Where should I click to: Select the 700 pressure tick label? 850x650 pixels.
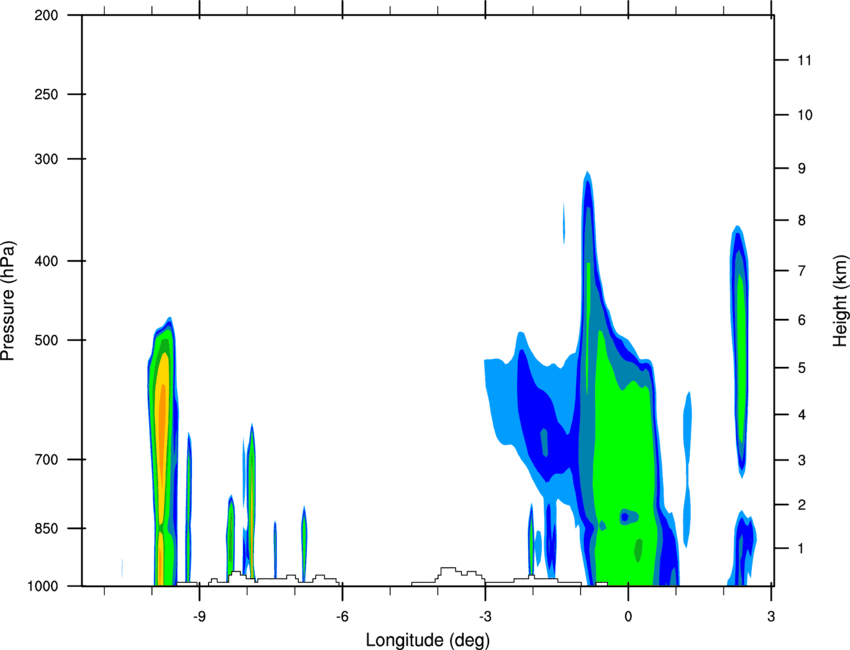[x=46, y=459]
